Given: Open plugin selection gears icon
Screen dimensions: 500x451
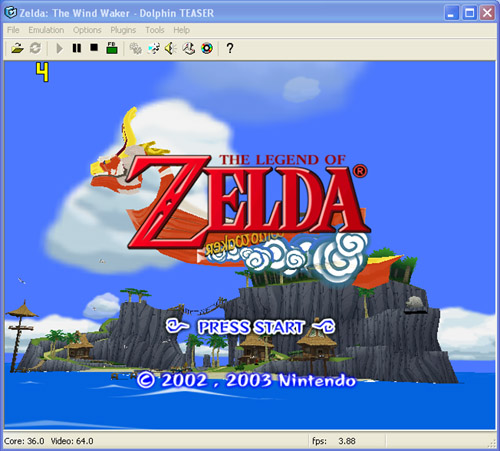Looking at the screenshot, I should [x=135, y=49].
